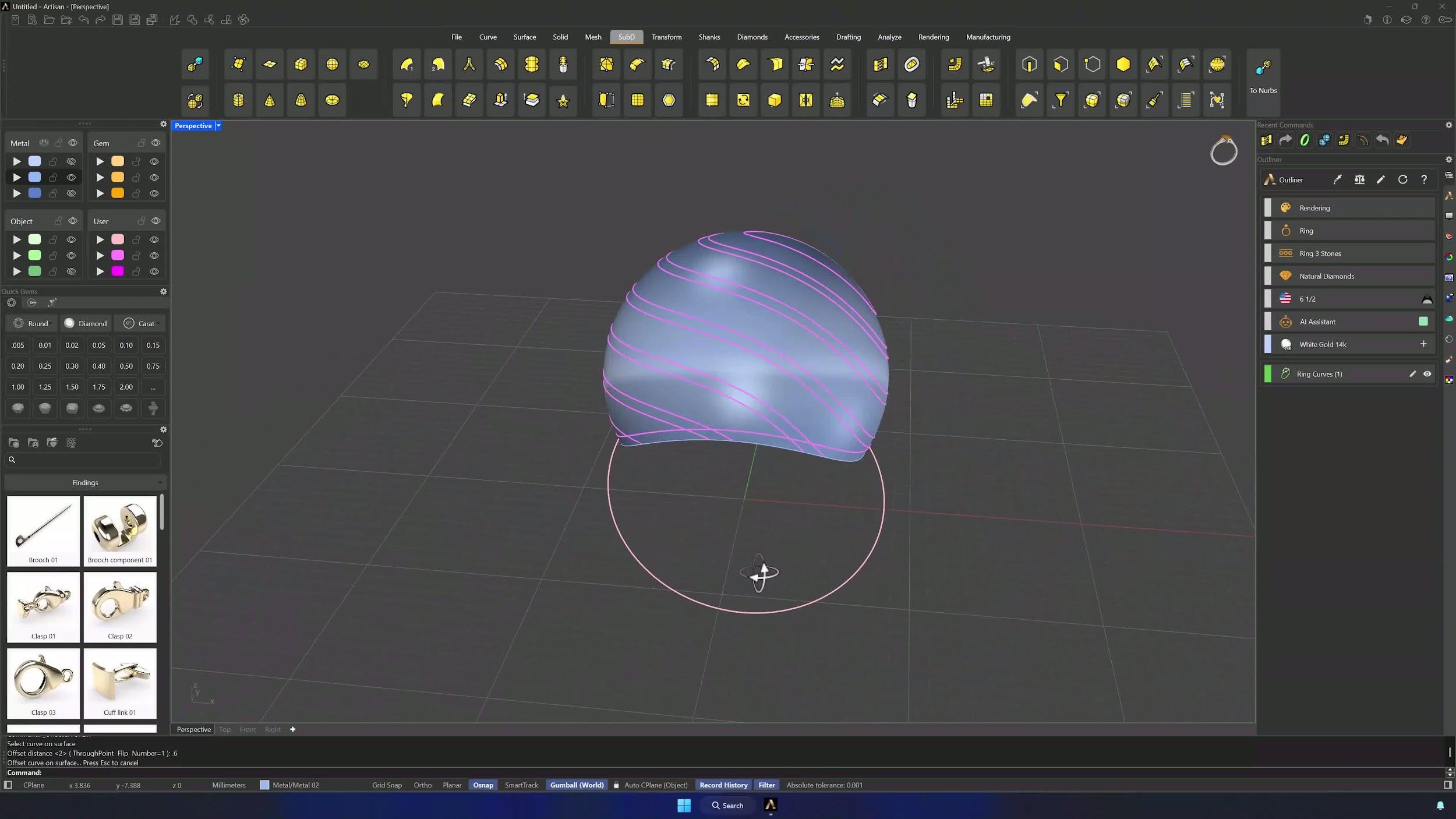Open the Ring 3 Stones outliner item
1456x819 pixels.
pyautogui.click(x=1349, y=253)
